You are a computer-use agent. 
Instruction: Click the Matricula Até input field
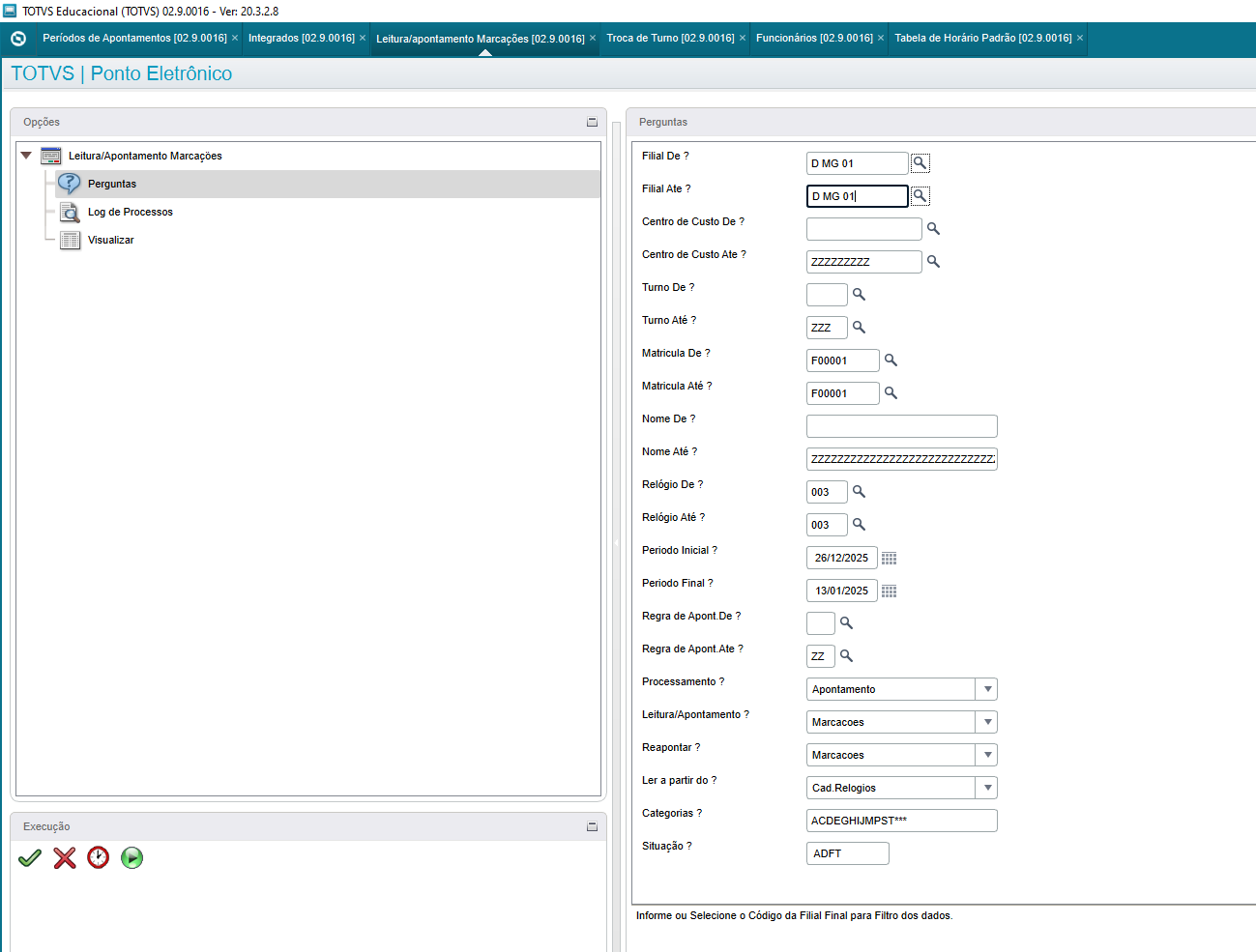pyautogui.click(x=843, y=393)
